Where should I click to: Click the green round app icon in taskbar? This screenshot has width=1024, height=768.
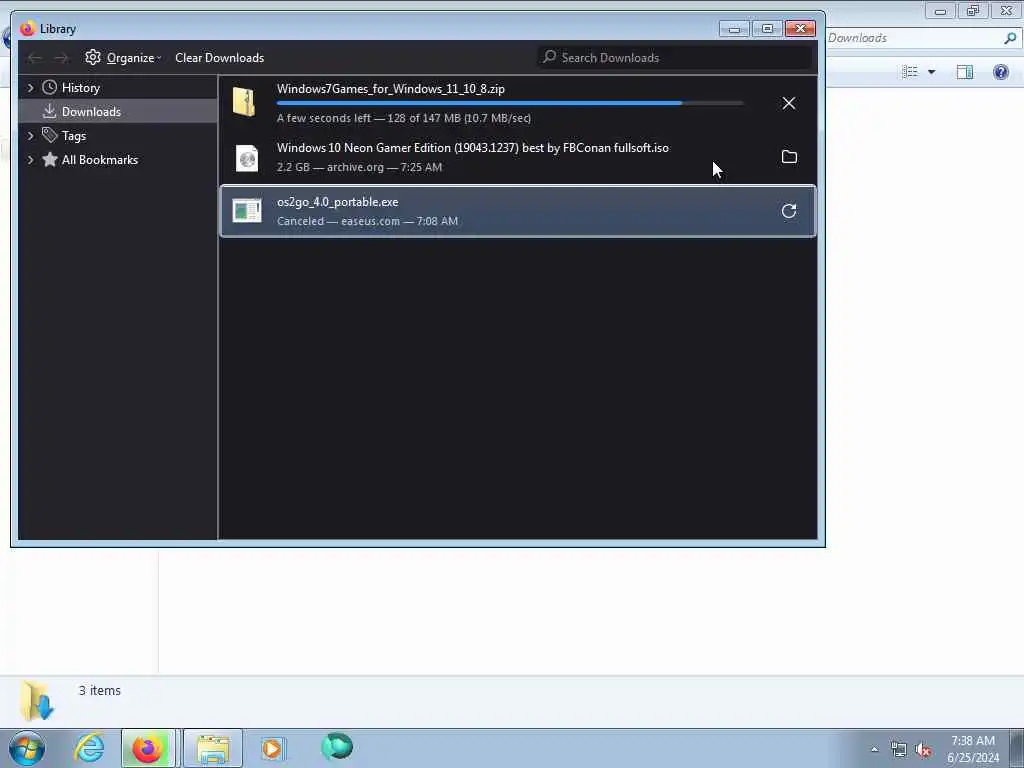click(x=337, y=746)
